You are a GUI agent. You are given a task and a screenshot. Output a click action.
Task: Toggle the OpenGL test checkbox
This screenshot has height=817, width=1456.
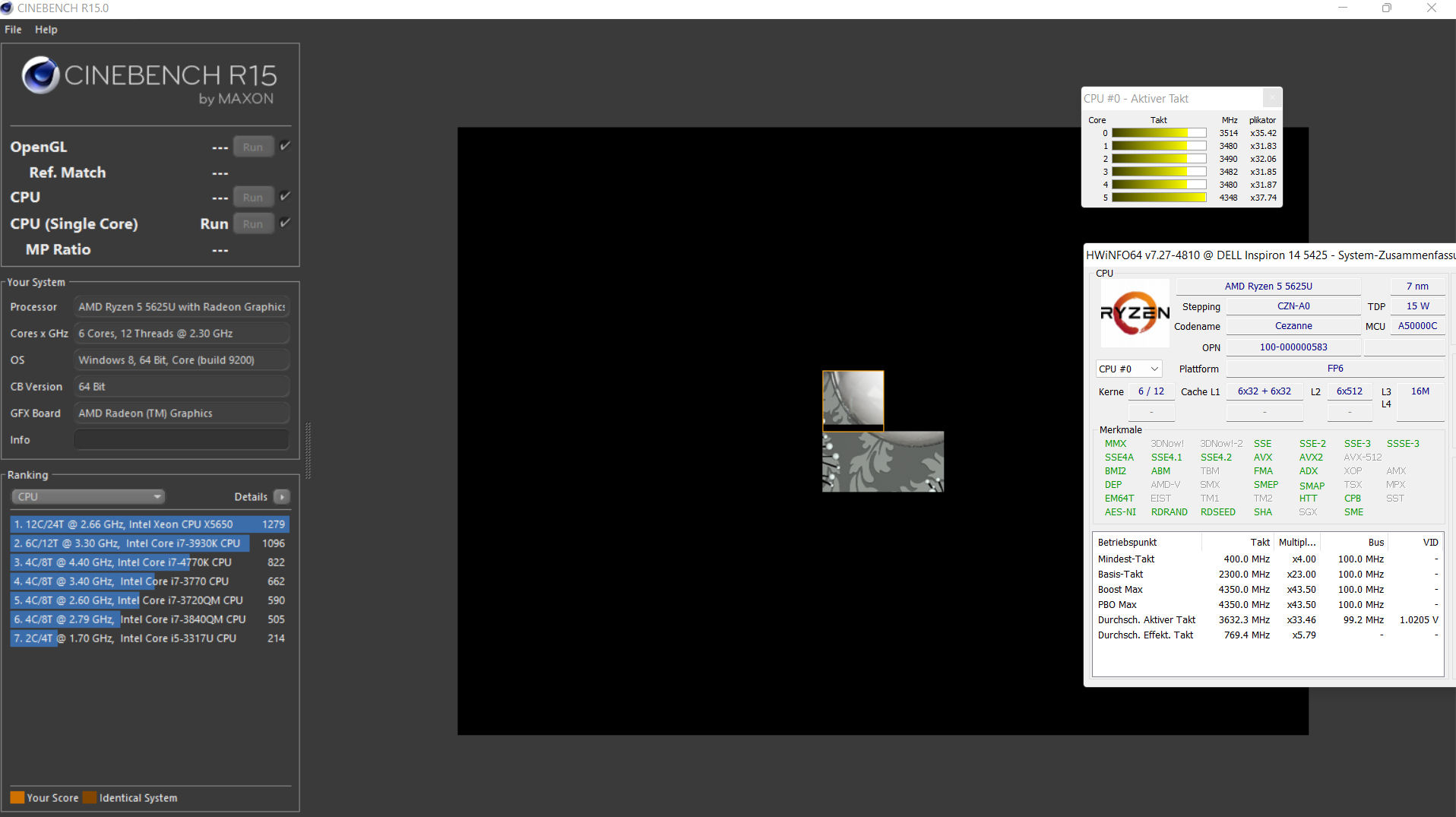(x=285, y=146)
